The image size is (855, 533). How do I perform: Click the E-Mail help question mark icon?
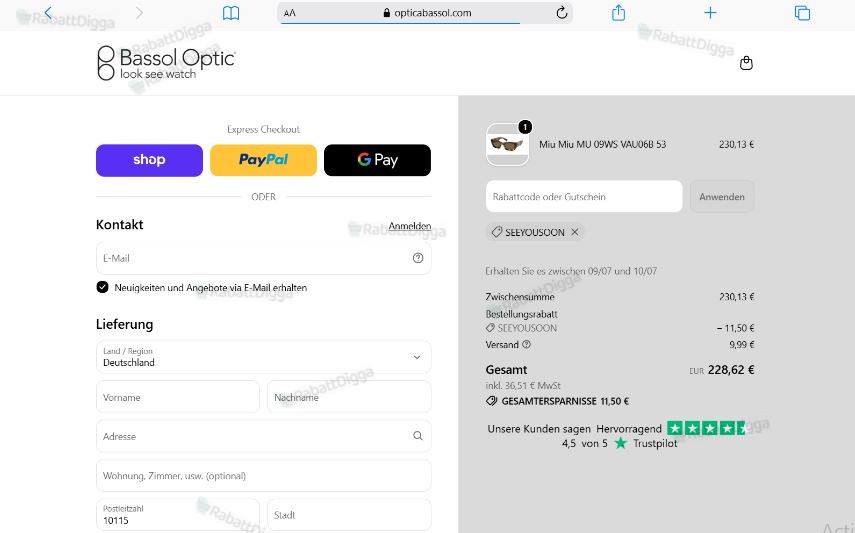pos(418,258)
